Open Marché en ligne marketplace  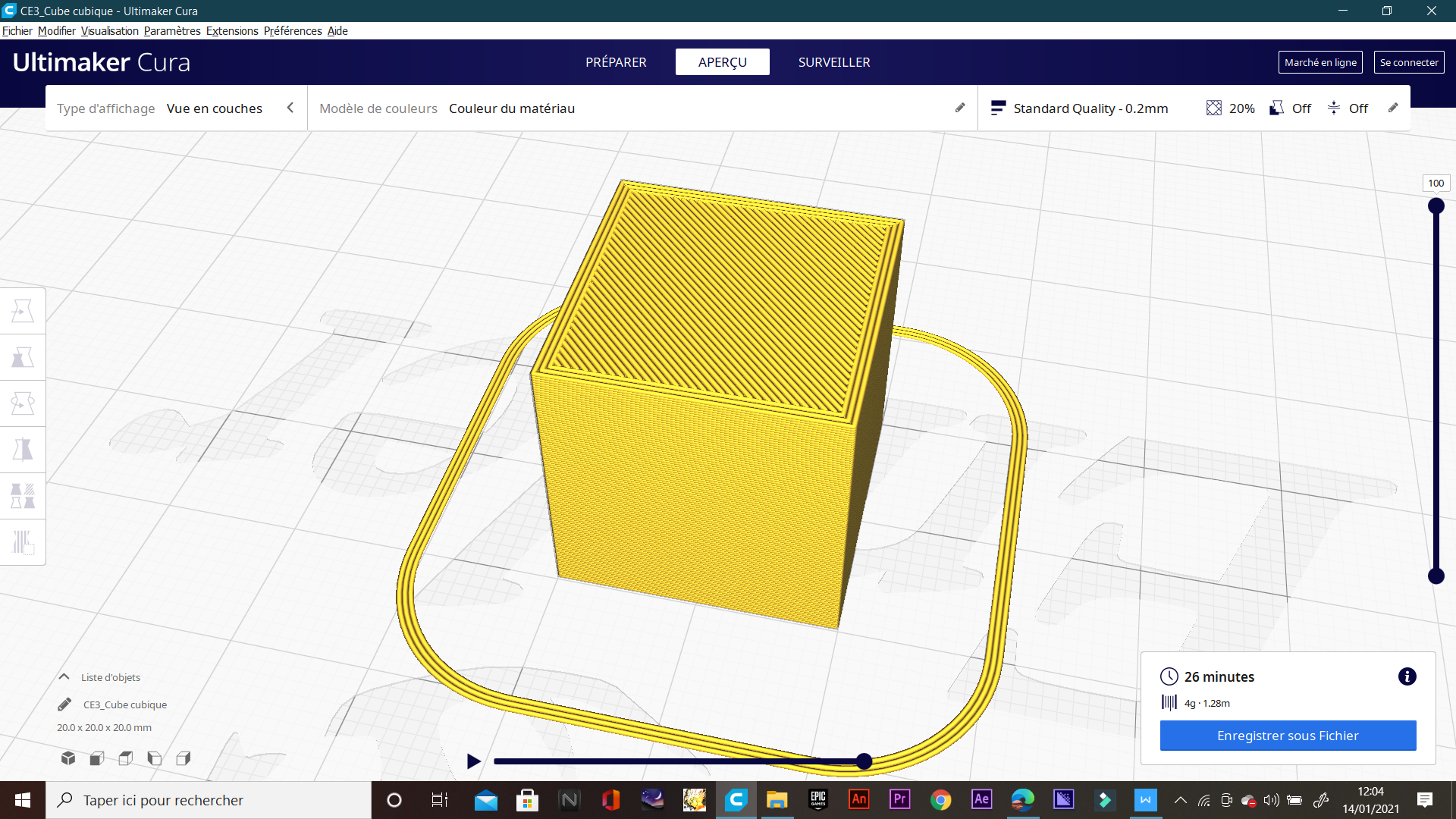(1320, 62)
